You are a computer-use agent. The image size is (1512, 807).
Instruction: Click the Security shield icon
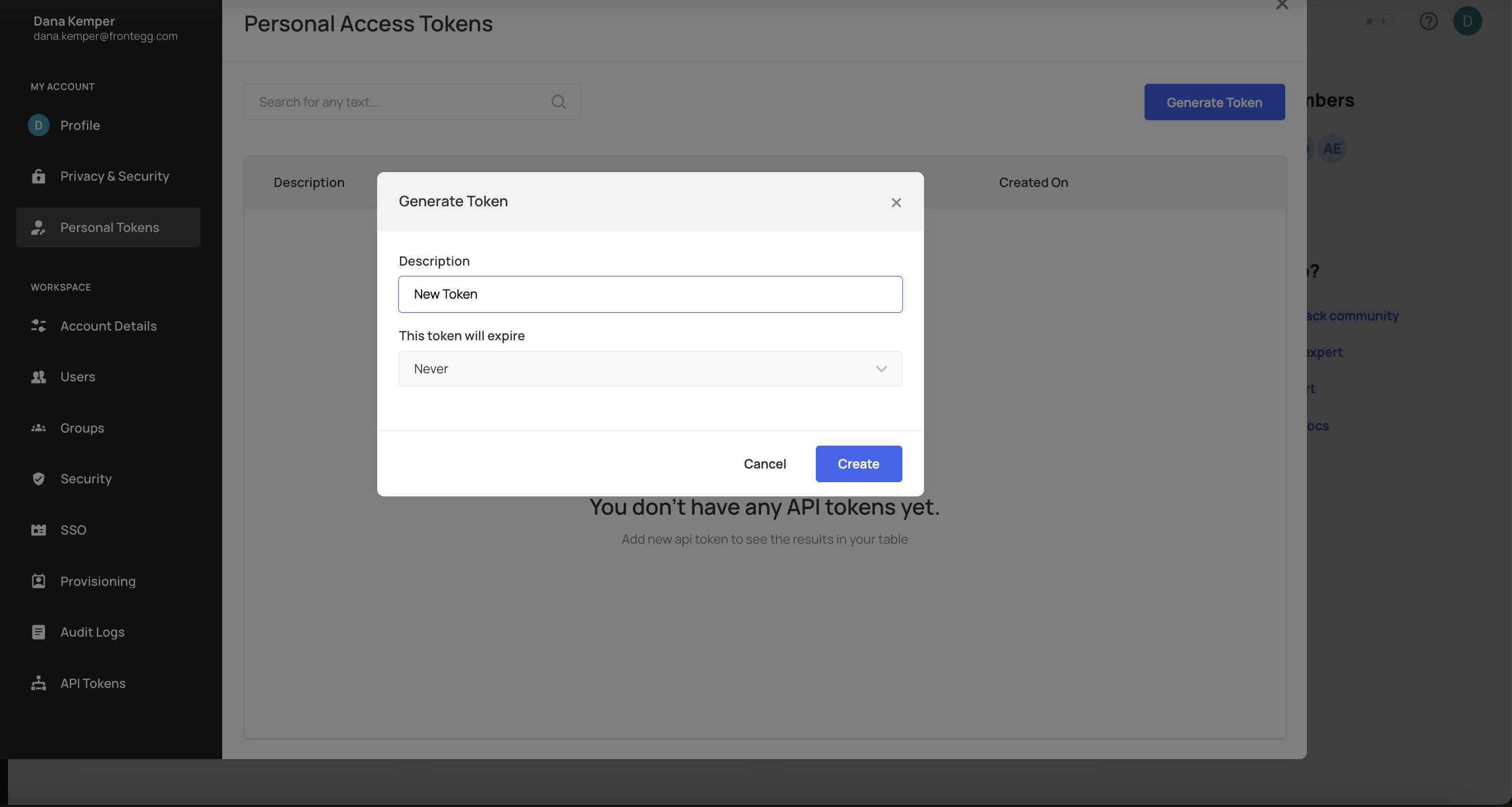tap(39, 479)
